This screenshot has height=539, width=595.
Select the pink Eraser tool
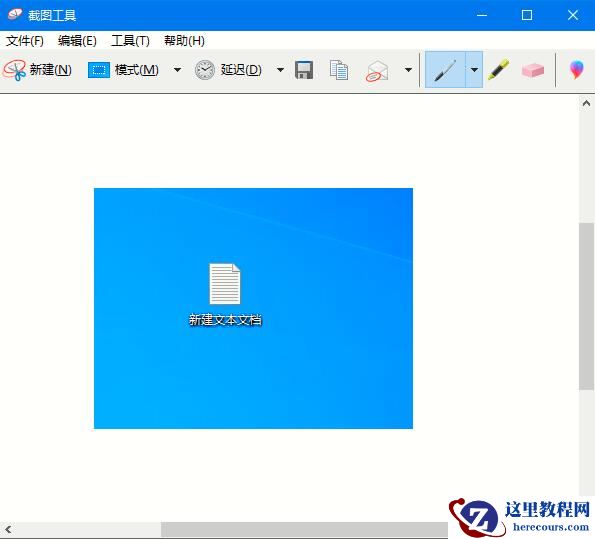tap(533, 70)
